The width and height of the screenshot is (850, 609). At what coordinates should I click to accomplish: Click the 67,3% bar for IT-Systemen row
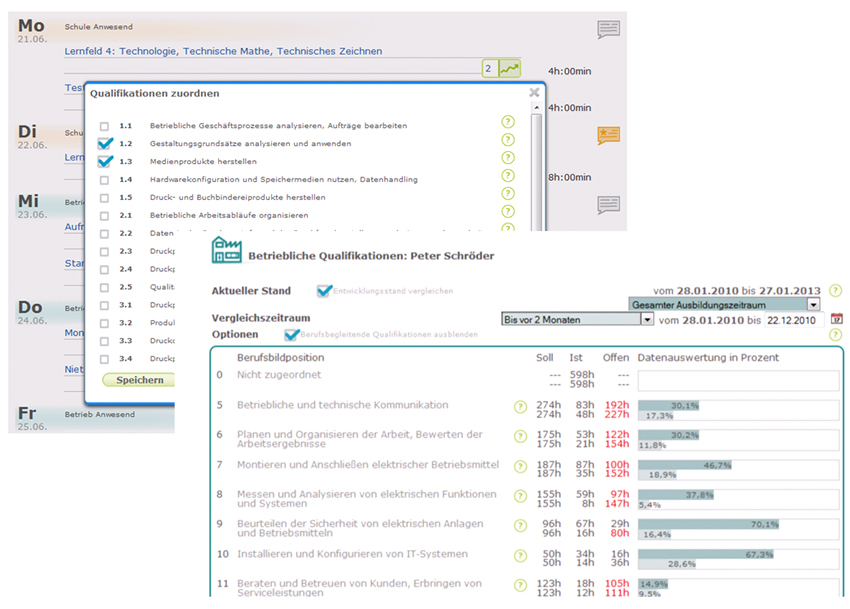(x=706, y=554)
